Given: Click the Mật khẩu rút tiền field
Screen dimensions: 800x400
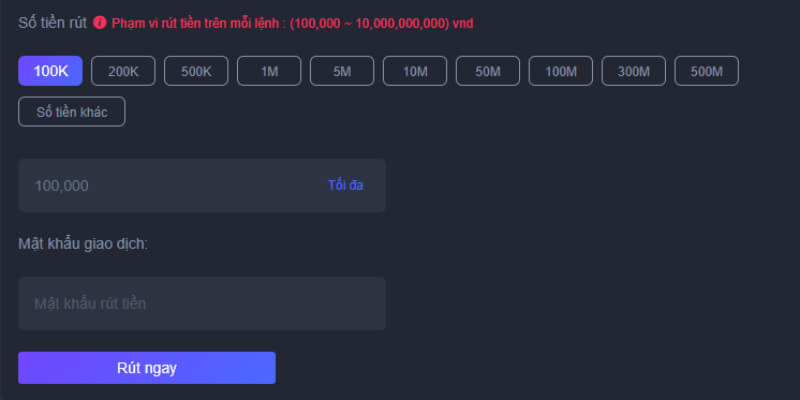Looking at the screenshot, I should pyautogui.click(x=202, y=304).
